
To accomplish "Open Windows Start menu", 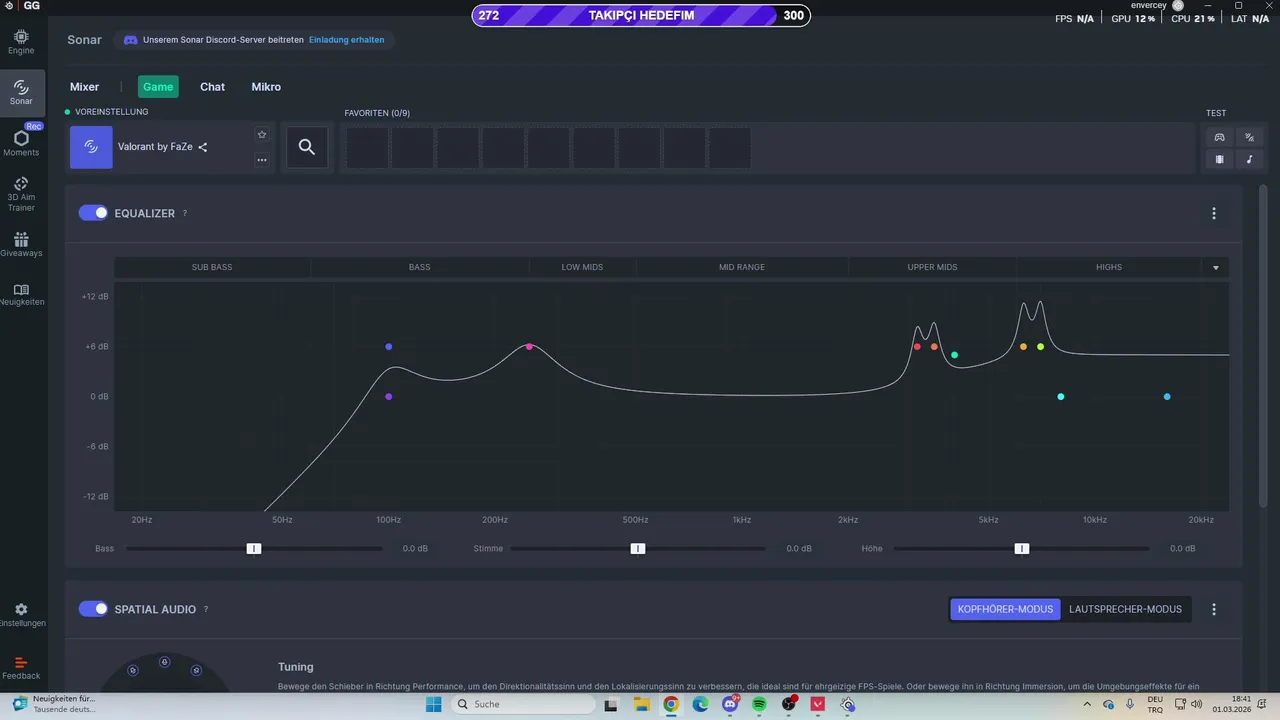I will 433,704.
